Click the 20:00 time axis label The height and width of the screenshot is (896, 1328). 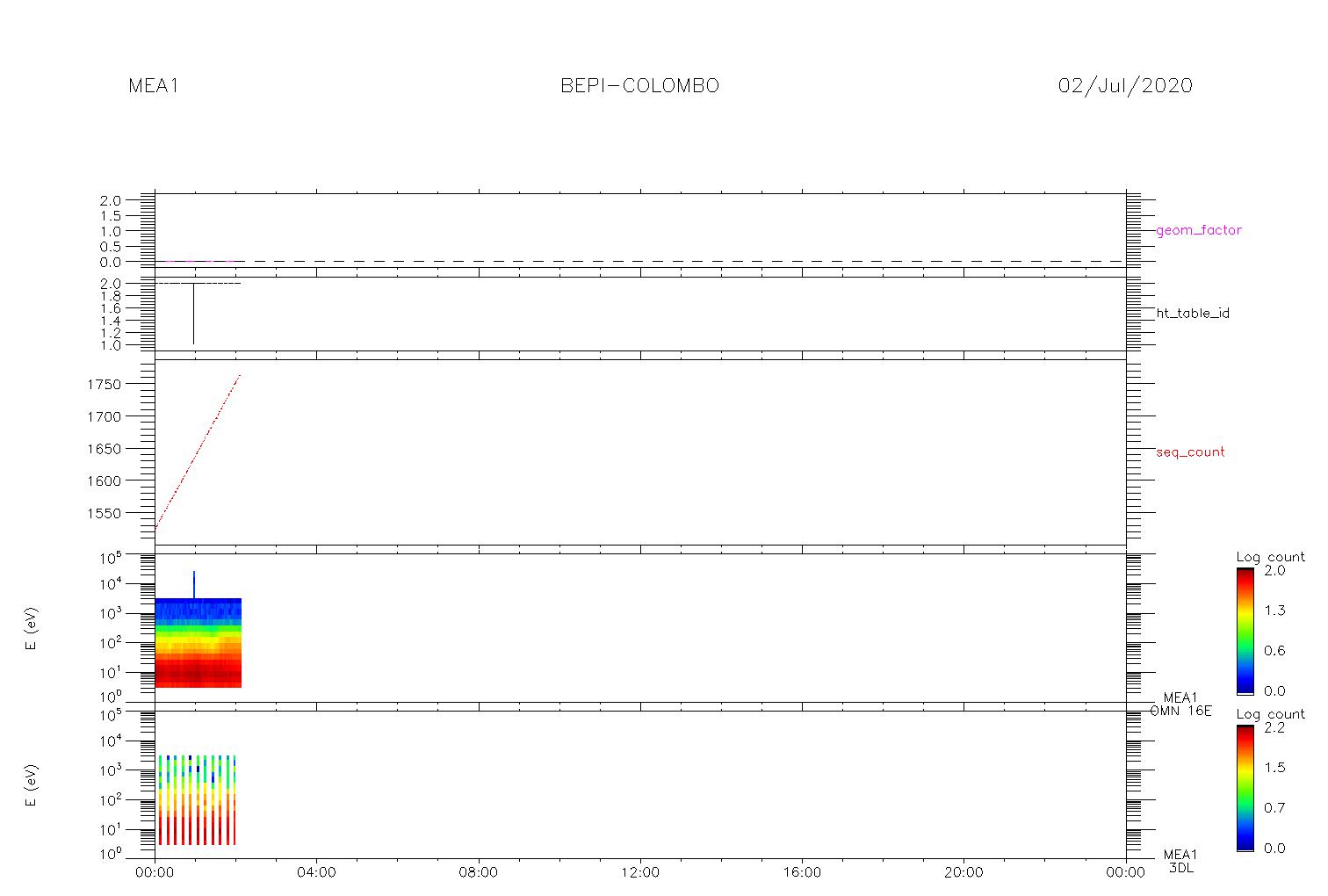964,873
